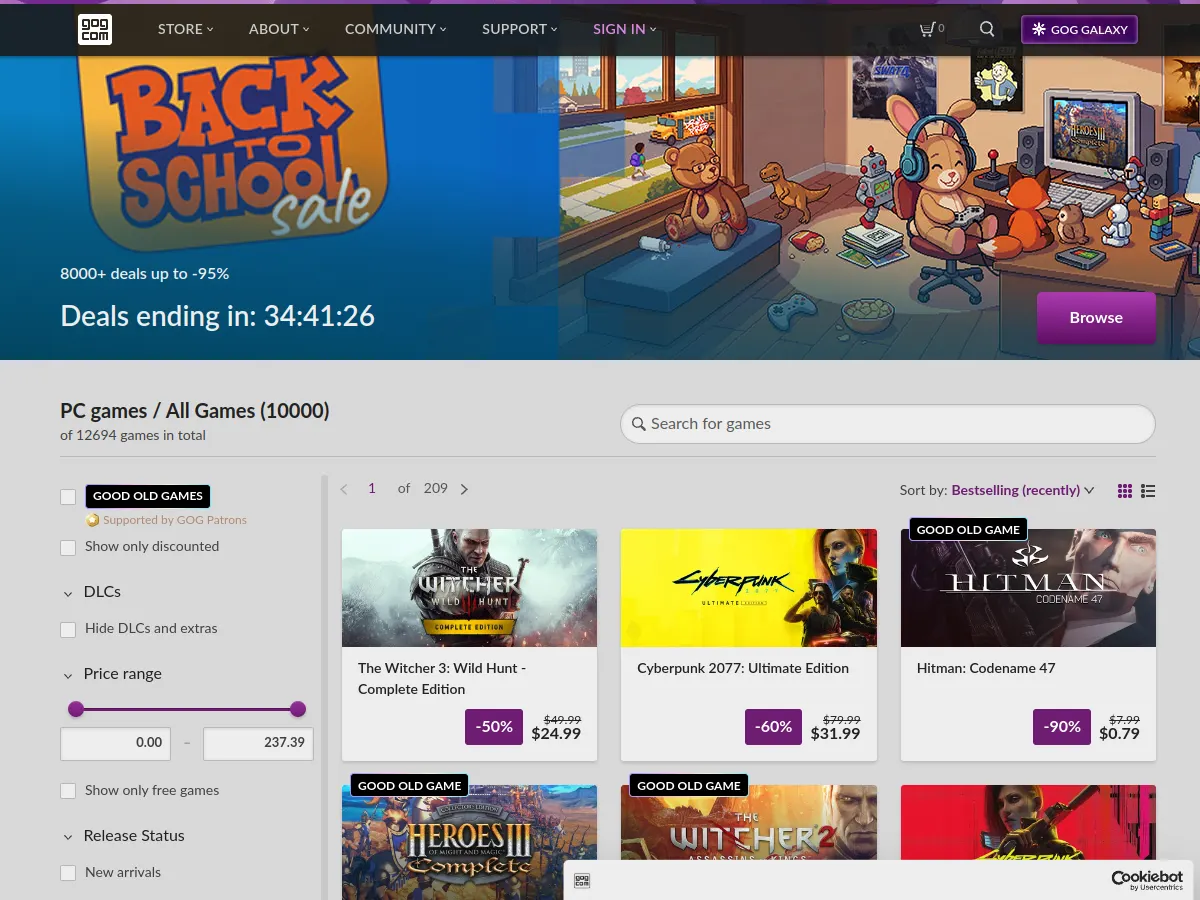Click the header search magnifier icon
The image size is (1200, 900).
click(x=987, y=29)
